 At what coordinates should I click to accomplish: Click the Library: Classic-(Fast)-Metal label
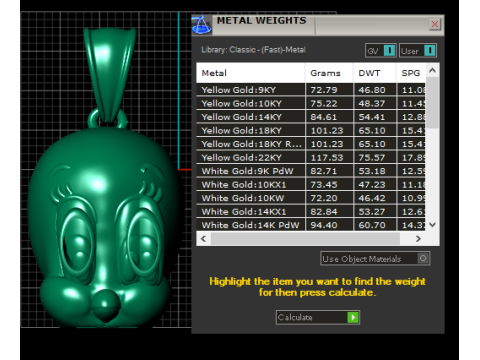[253, 50]
